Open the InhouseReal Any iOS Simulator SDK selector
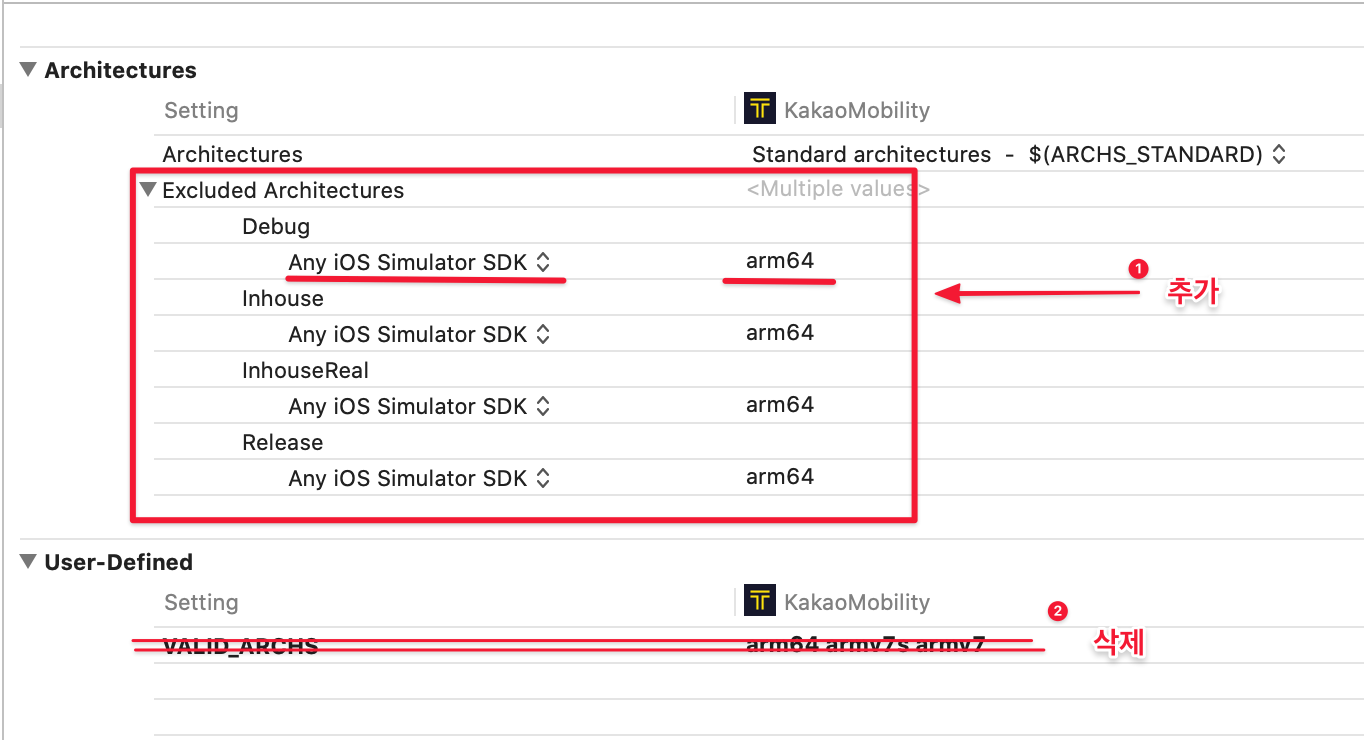The image size is (1364, 740). pos(540,405)
